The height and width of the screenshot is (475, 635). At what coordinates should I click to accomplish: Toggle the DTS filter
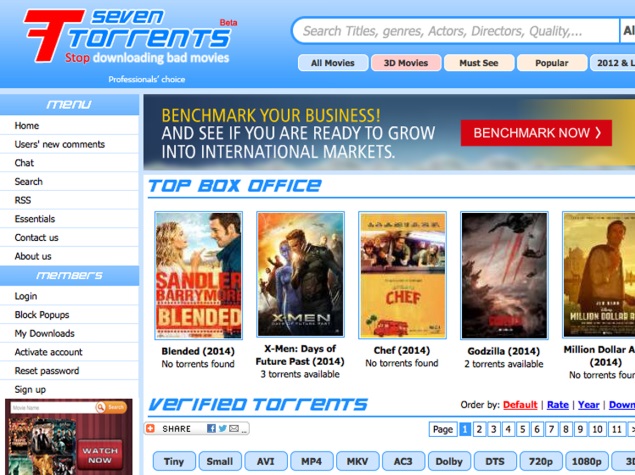click(x=495, y=461)
